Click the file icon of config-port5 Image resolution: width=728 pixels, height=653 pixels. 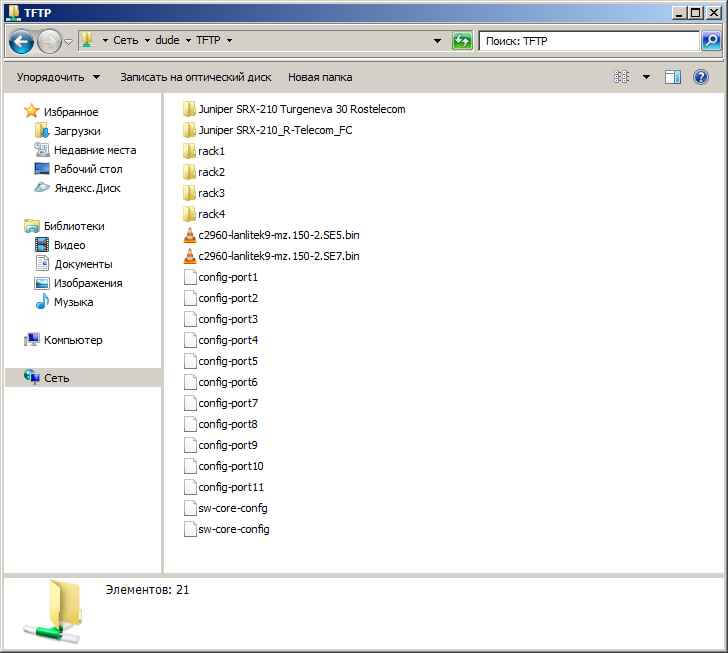tap(190, 361)
